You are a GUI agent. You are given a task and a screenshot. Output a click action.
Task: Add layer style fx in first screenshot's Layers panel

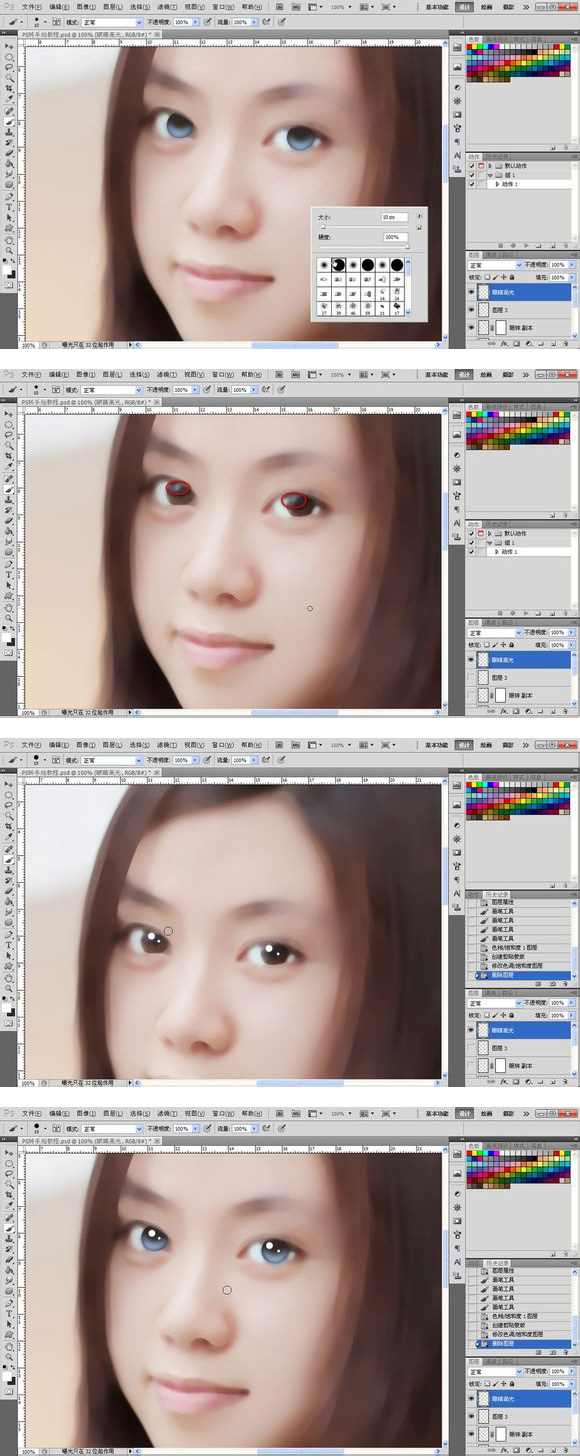[503, 343]
